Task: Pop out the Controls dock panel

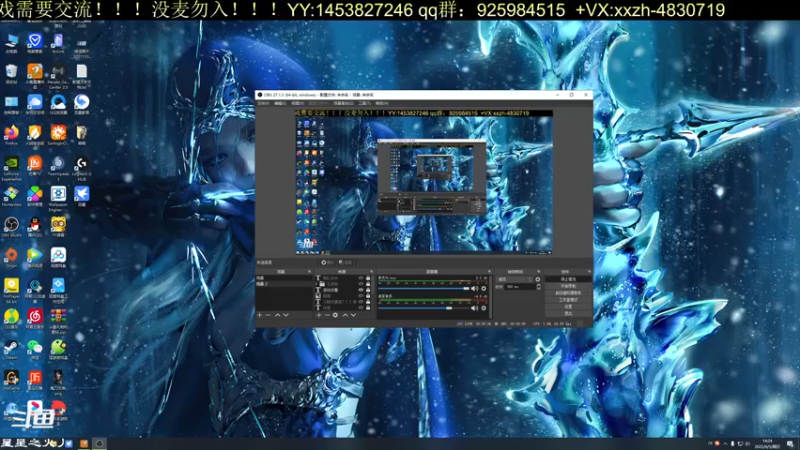Action: [589, 271]
